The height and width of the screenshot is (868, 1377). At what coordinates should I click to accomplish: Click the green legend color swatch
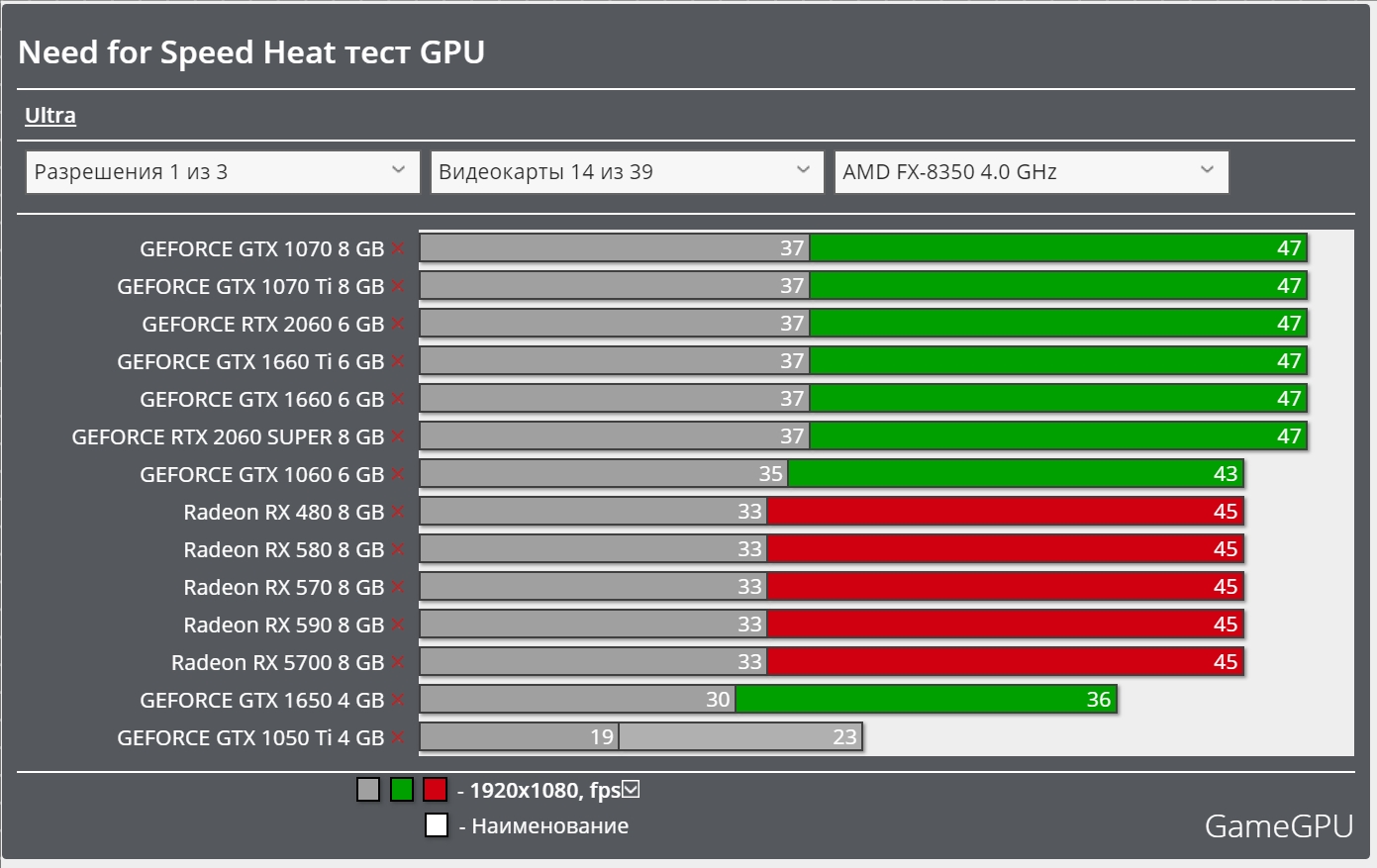pyautogui.click(x=402, y=790)
